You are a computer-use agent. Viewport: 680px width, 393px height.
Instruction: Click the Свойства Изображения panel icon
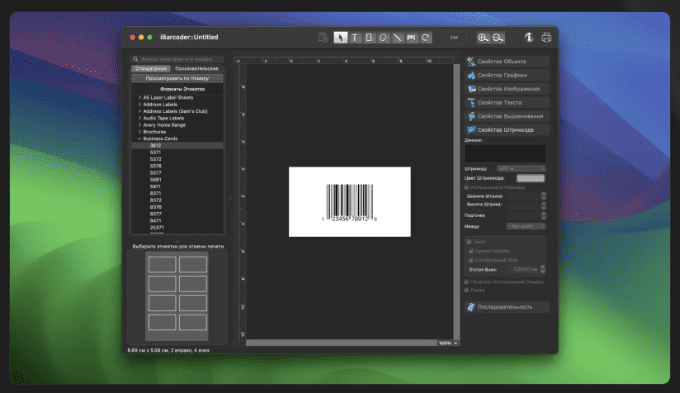[x=471, y=89]
